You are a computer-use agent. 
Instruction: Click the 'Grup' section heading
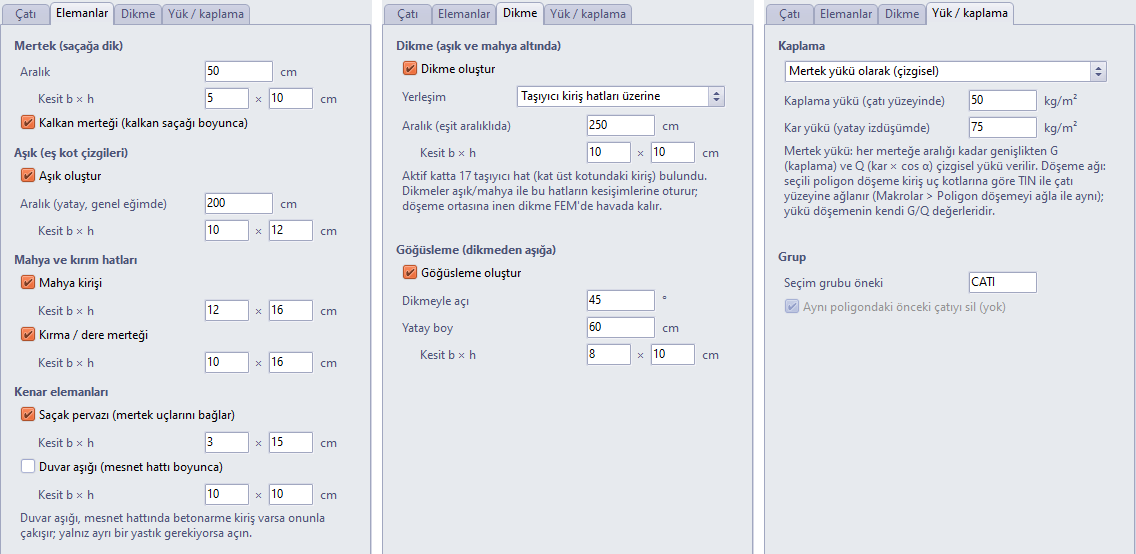(792, 256)
